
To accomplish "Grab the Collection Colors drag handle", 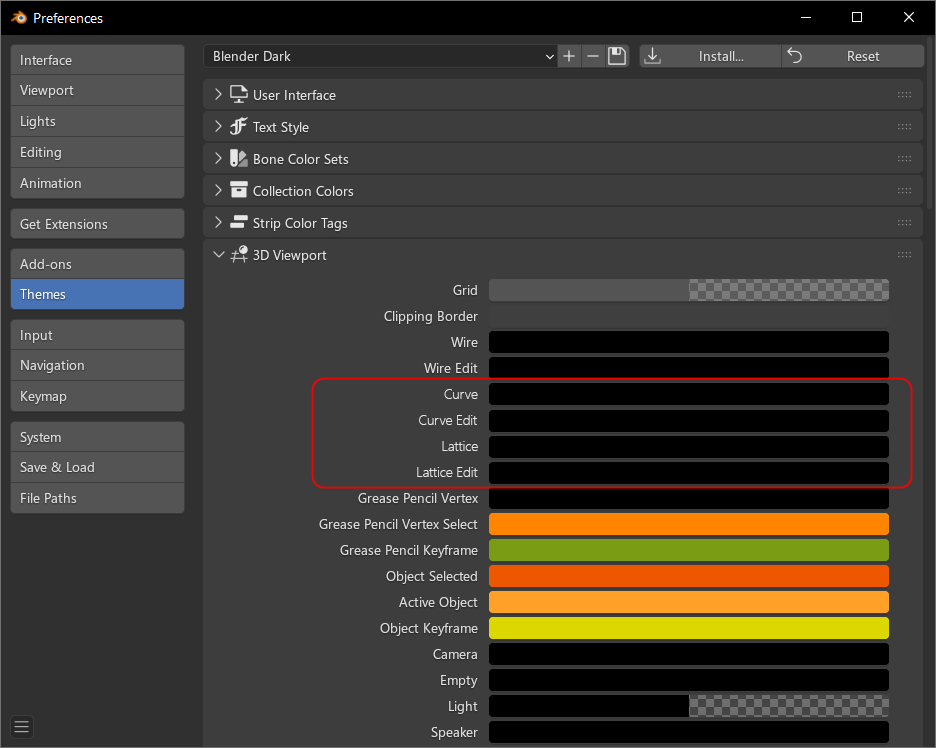I will click(904, 191).
